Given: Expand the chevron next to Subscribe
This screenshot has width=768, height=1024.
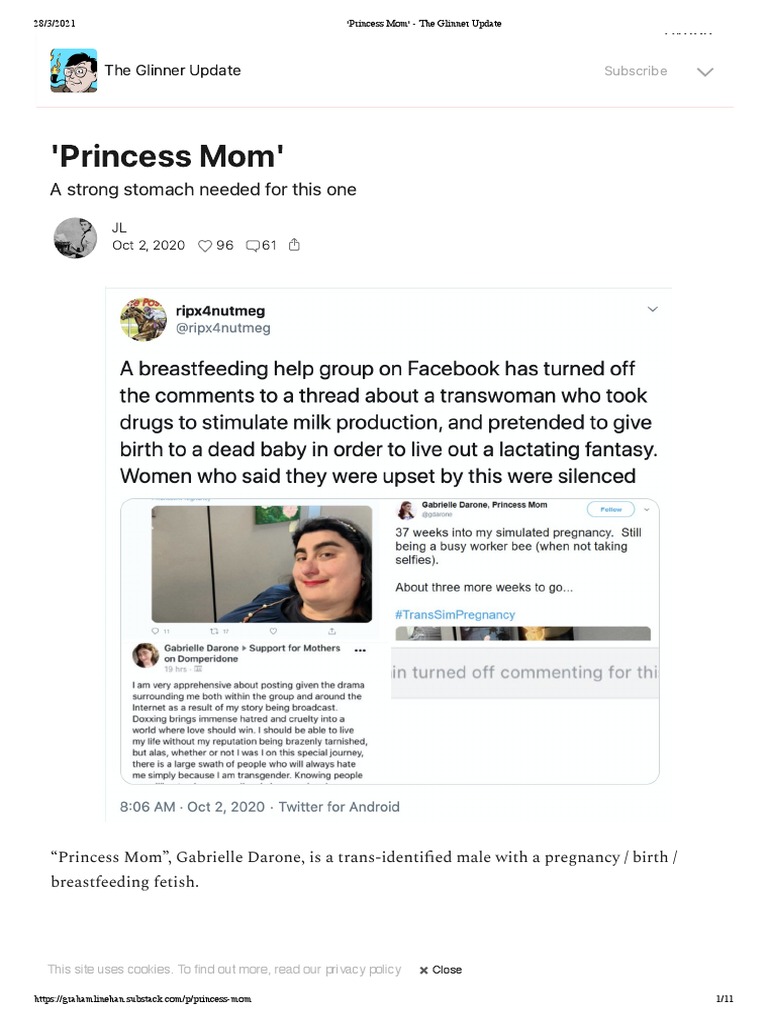Looking at the screenshot, I should [x=705, y=72].
